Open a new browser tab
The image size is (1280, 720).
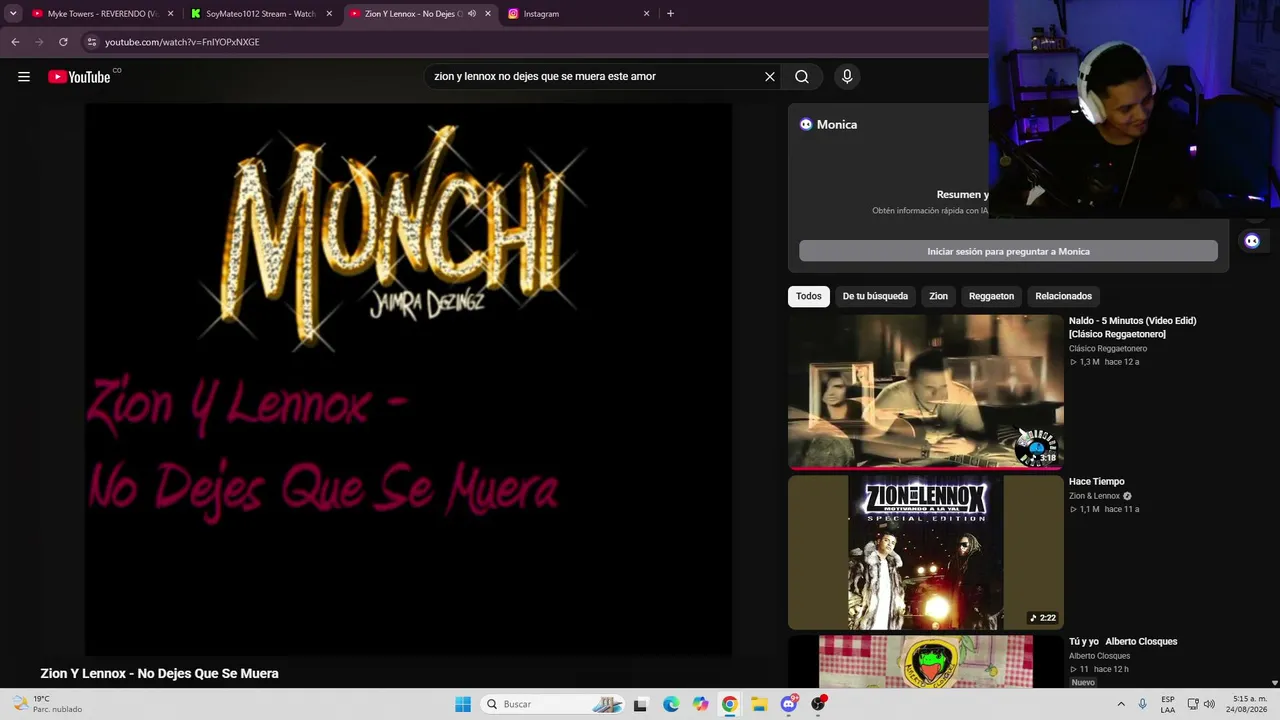(x=670, y=14)
